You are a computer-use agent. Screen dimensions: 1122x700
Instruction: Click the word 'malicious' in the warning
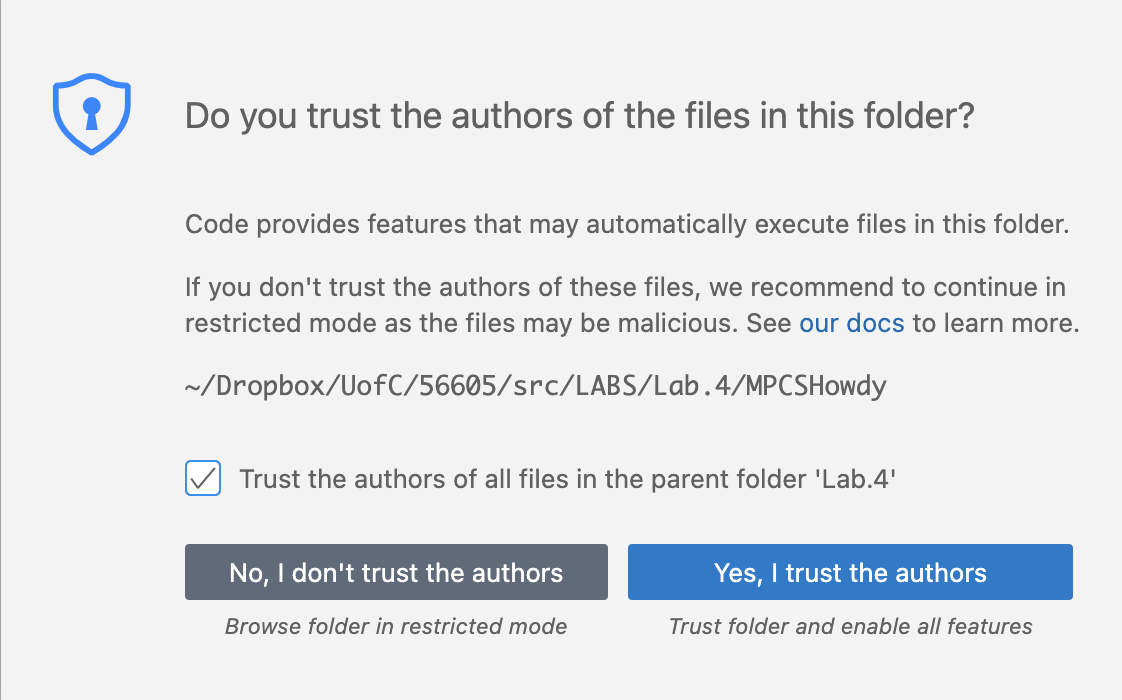(x=686, y=324)
